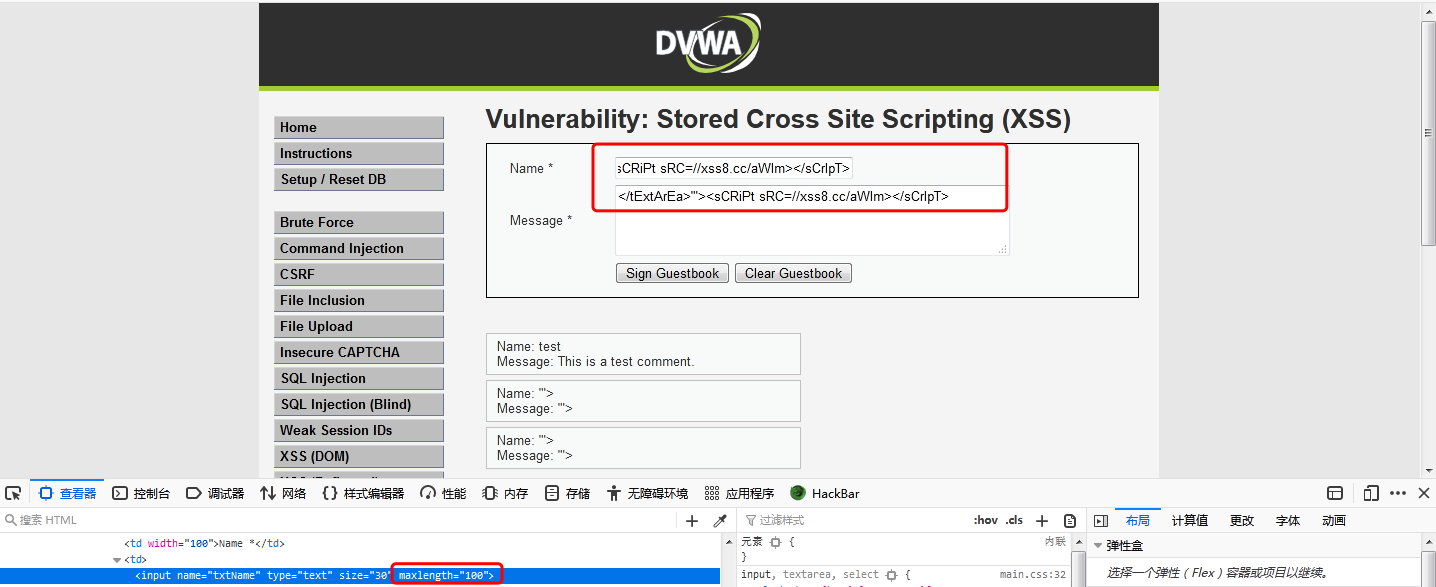
Task: Click the gear icon beside input, textarea, select rule
Action: pos(892,575)
